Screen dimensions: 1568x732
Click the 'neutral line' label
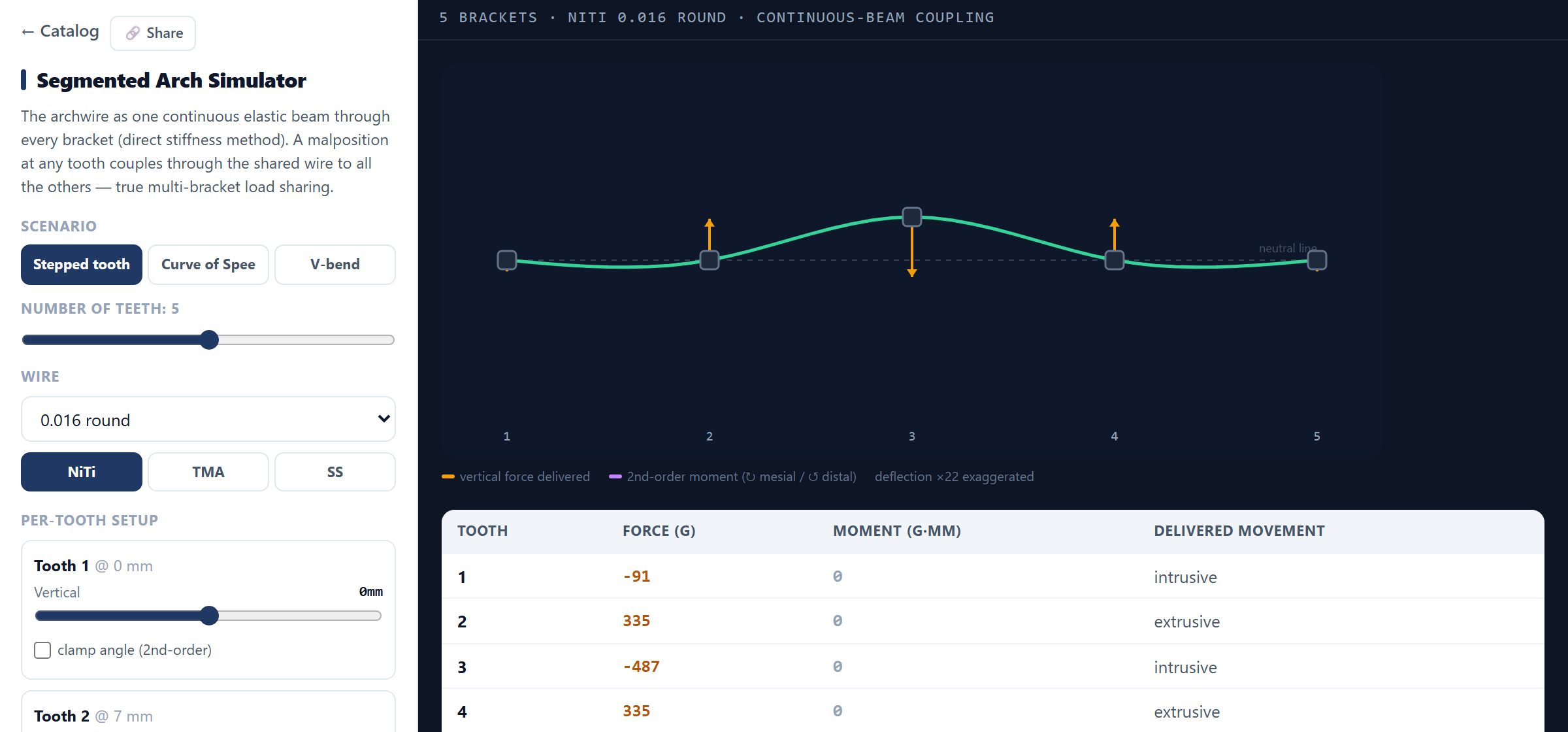click(x=1288, y=248)
